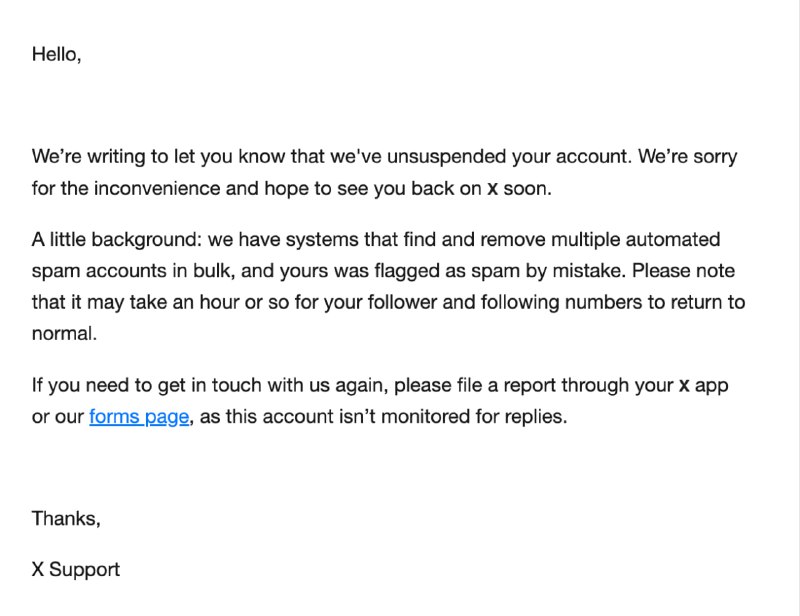Click the 'Thanks,' closing line

tap(66, 519)
